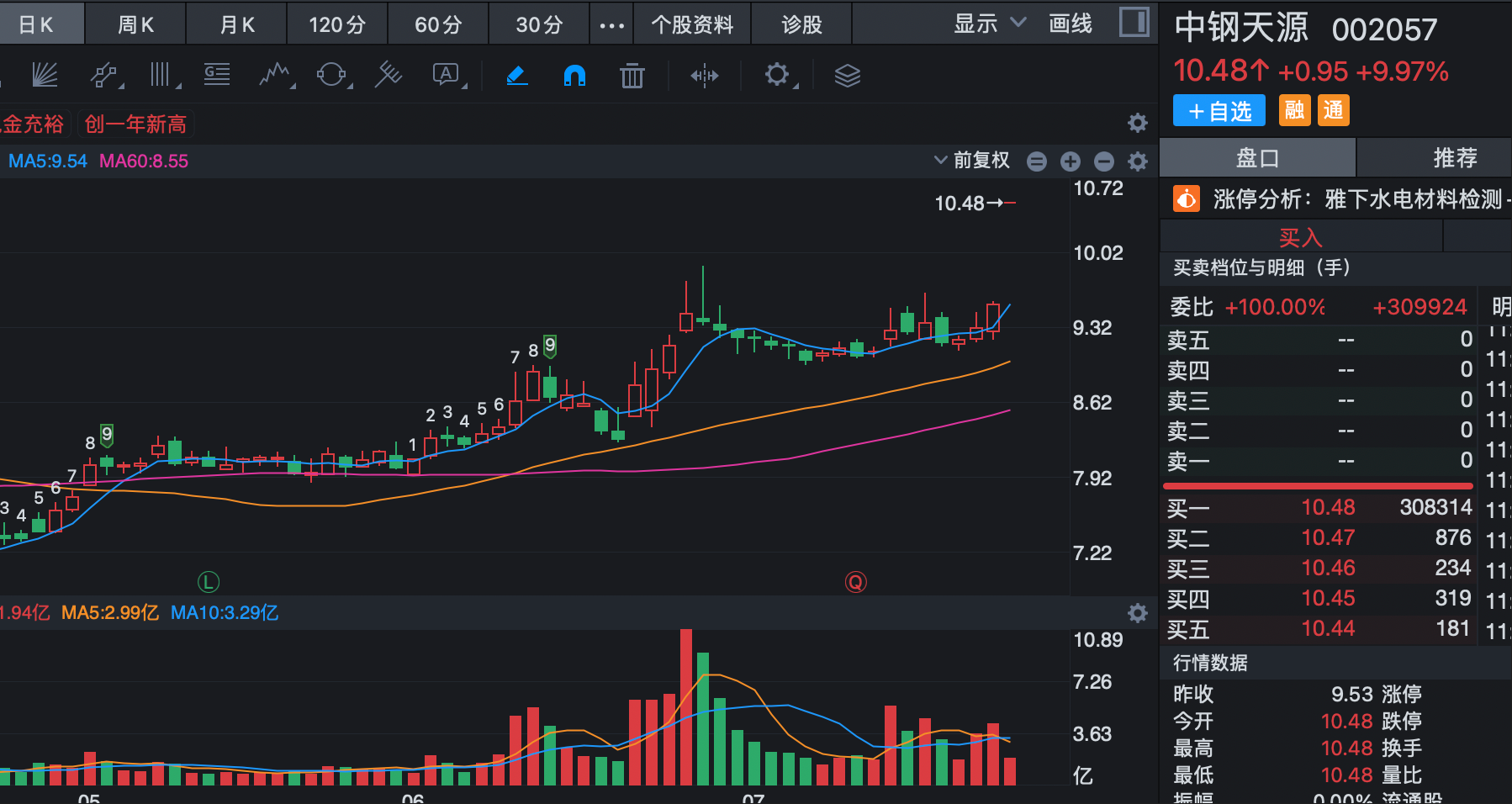Select the channel line drawing tool

tap(104, 76)
